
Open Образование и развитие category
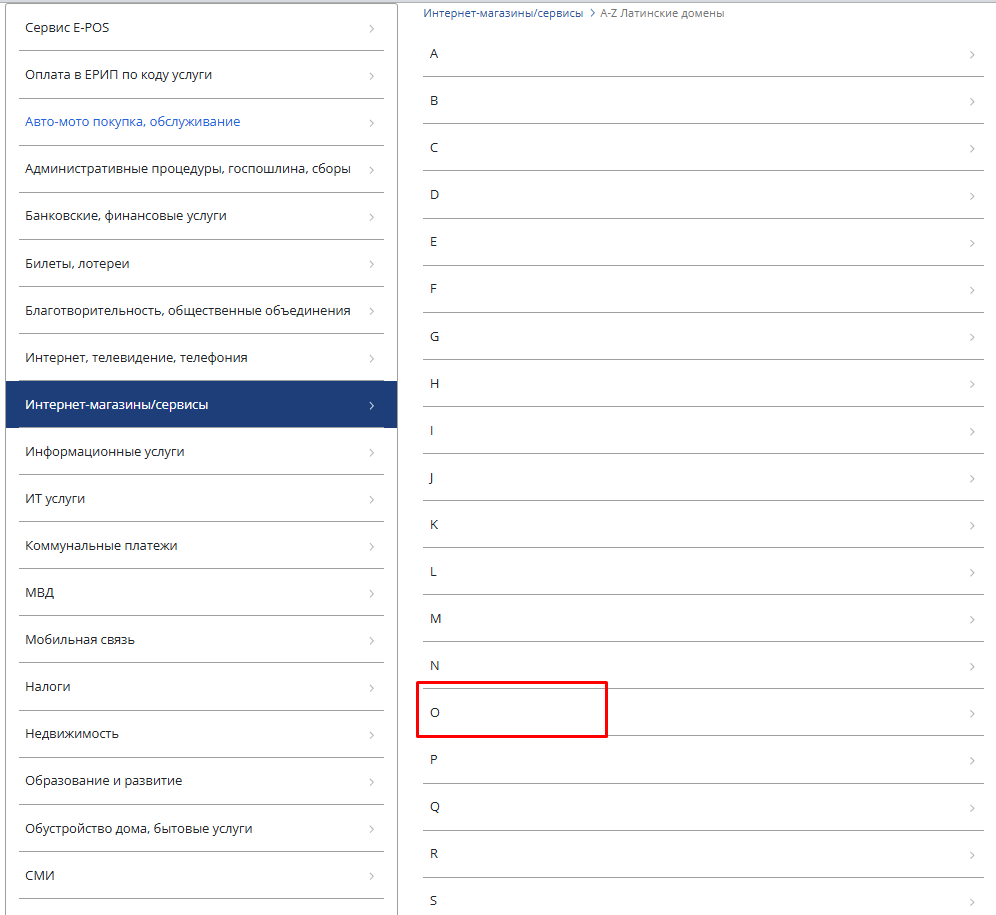click(x=201, y=781)
